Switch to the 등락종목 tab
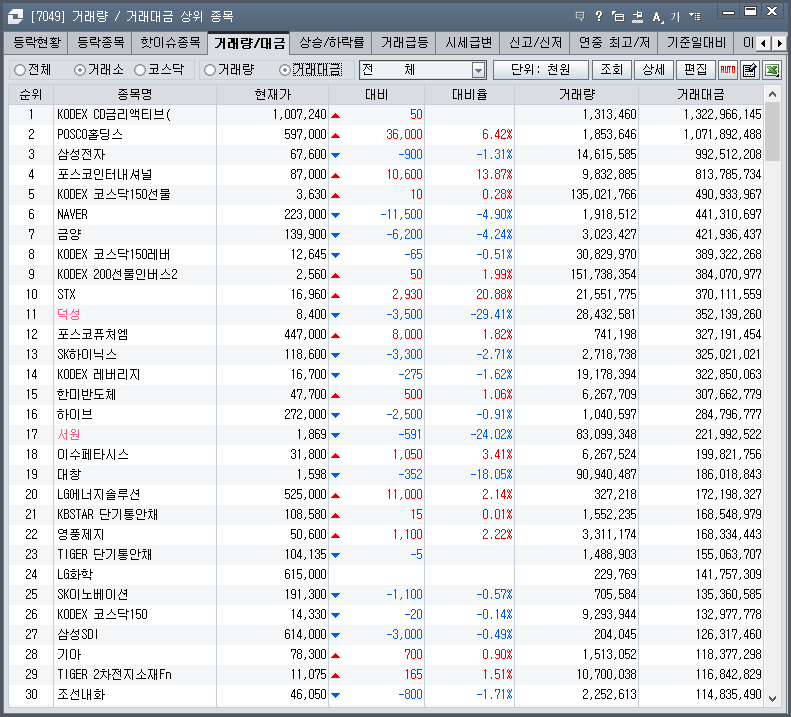The image size is (791, 717). click(x=100, y=42)
